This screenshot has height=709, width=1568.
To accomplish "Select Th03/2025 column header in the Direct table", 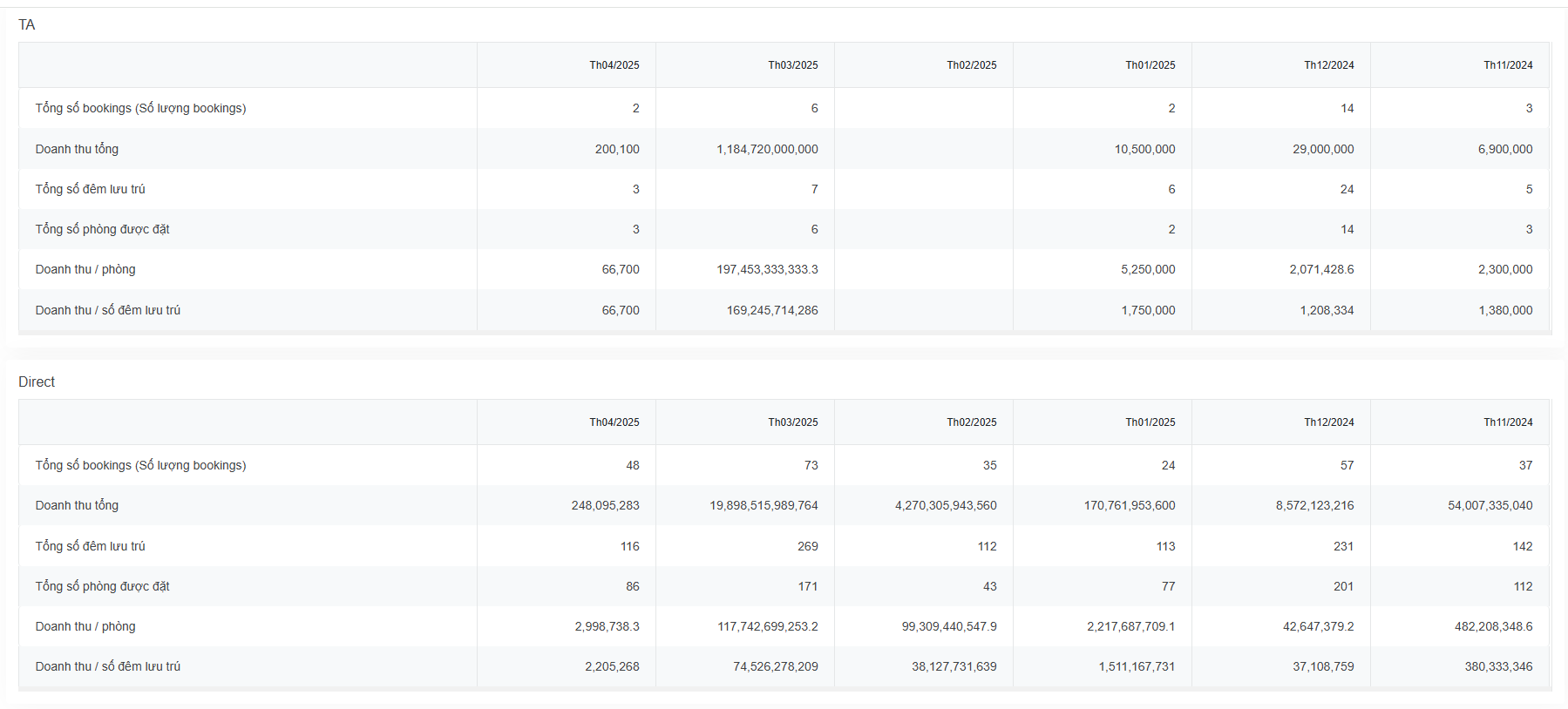I will pyautogui.click(x=792, y=422).
